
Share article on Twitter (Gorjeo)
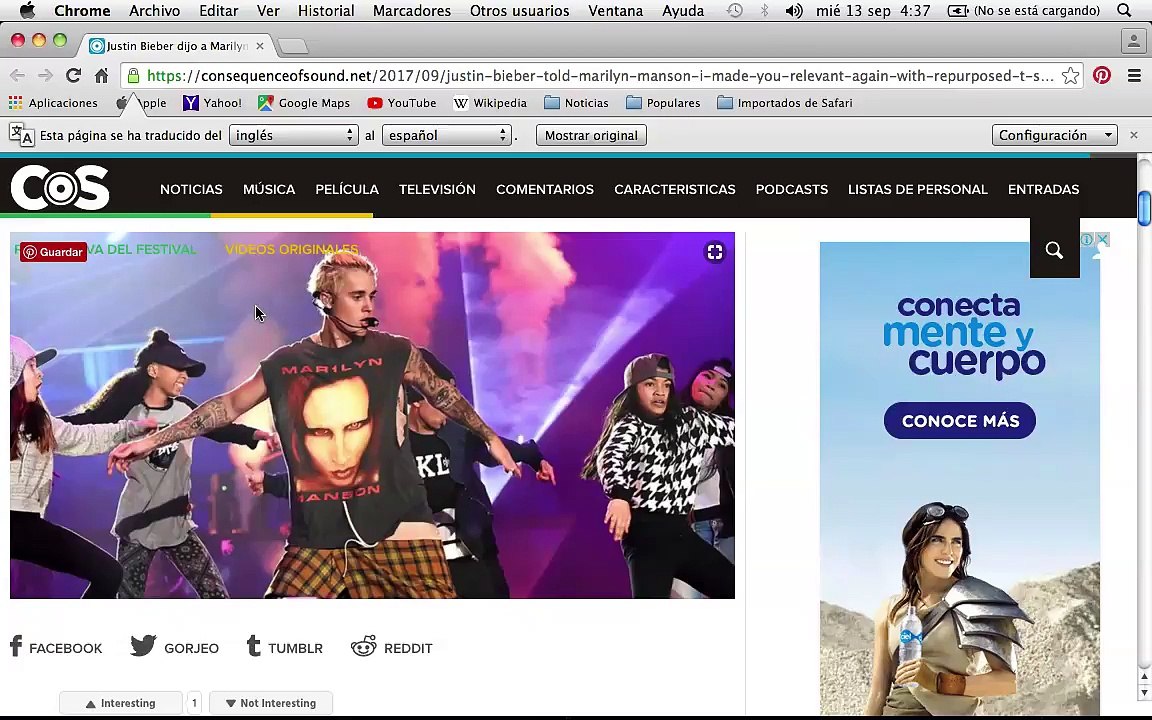174,647
